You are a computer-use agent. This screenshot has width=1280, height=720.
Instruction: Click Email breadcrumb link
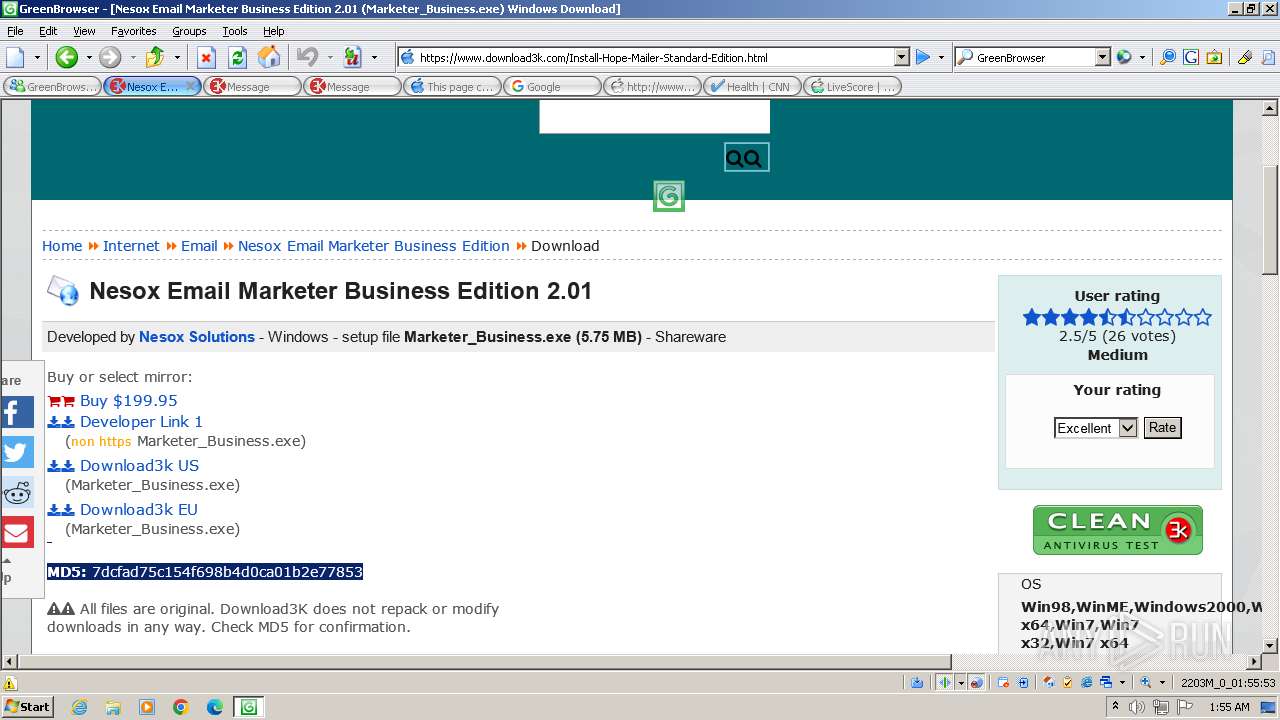[x=199, y=246]
